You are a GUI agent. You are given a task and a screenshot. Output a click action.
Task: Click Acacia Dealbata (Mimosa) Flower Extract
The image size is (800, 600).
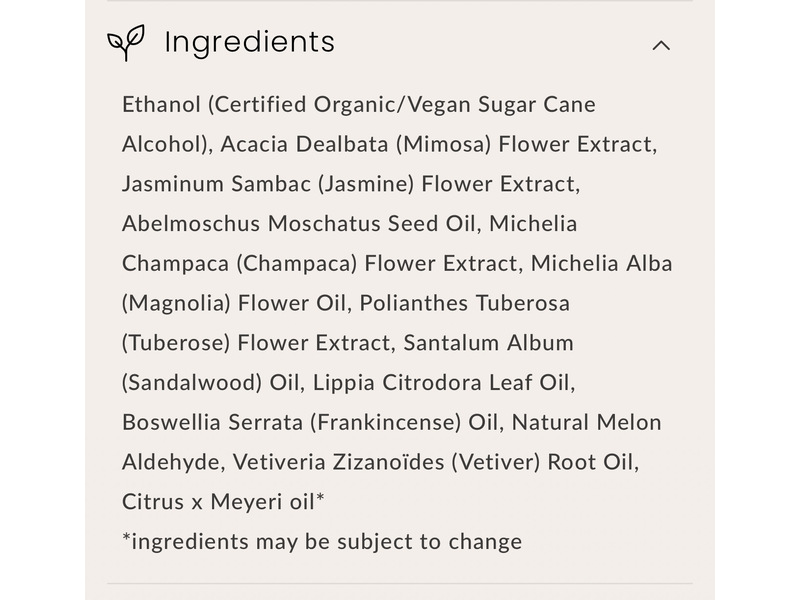(x=438, y=144)
